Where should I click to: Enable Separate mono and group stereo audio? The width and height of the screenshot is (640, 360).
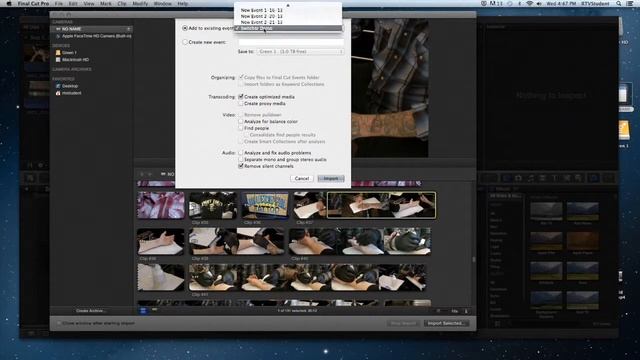241,160
